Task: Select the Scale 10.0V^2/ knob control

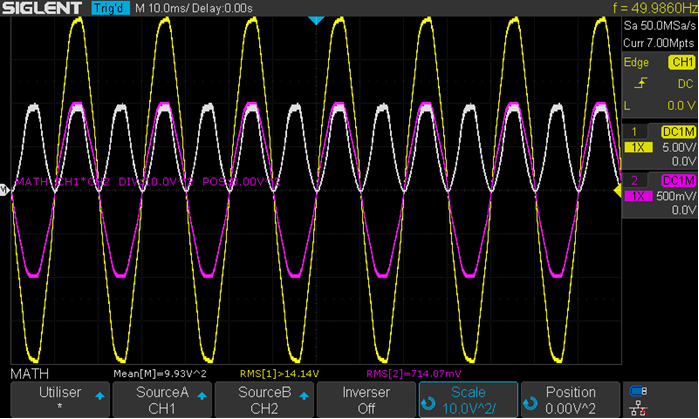Action: point(468,399)
